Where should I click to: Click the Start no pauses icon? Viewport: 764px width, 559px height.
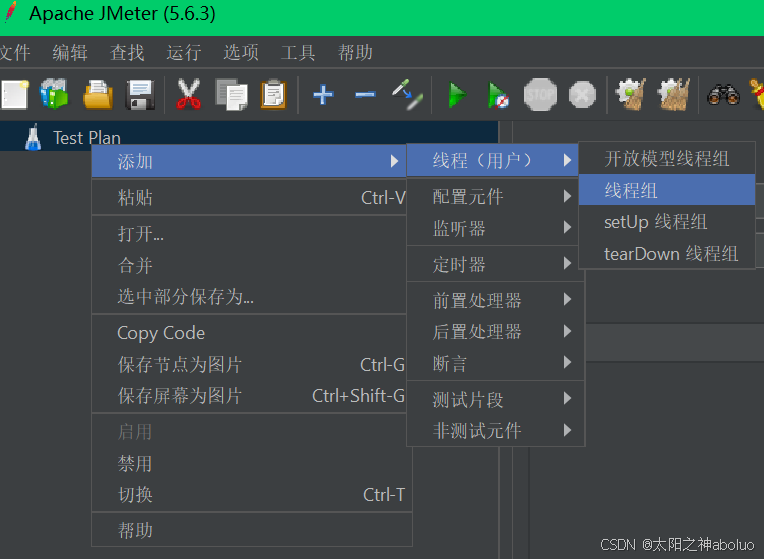pos(498,95)
